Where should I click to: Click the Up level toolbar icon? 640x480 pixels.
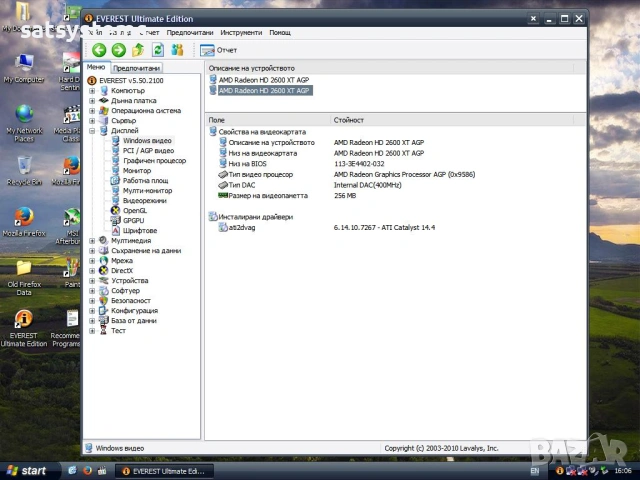pos(138,50)
